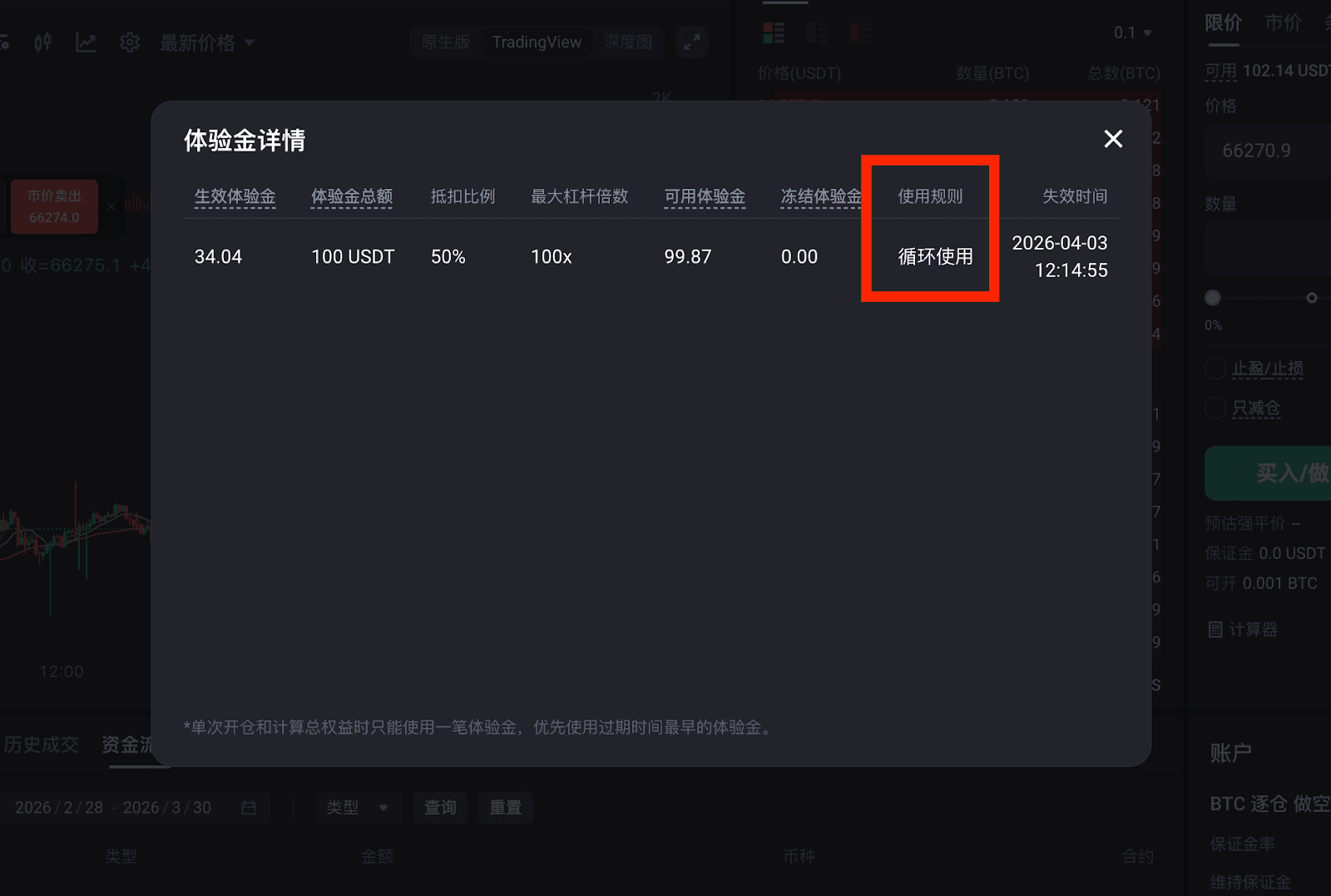Screen dimensions: 1331x896
Task: Open the indicators line chart icon
Action: pyautogui.click(x=86, y=42)
